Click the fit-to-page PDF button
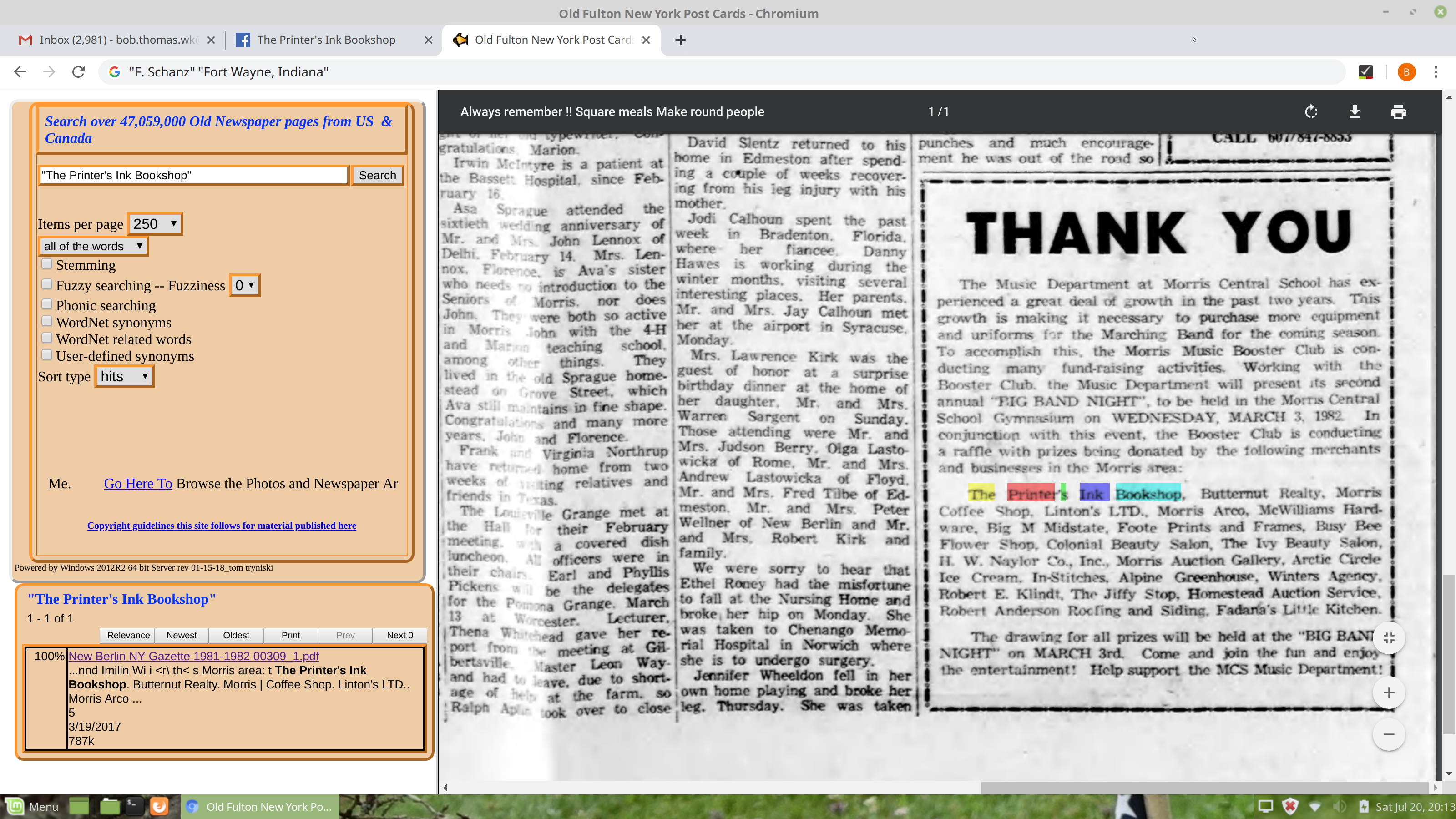1456x819 pixels. 1389,638
